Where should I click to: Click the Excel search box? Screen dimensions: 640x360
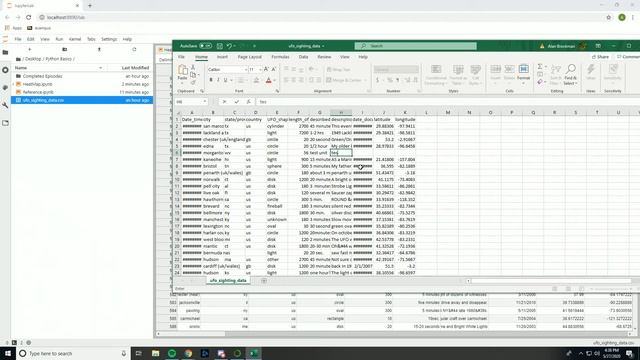pyautogui.click(x=416, y=46)
